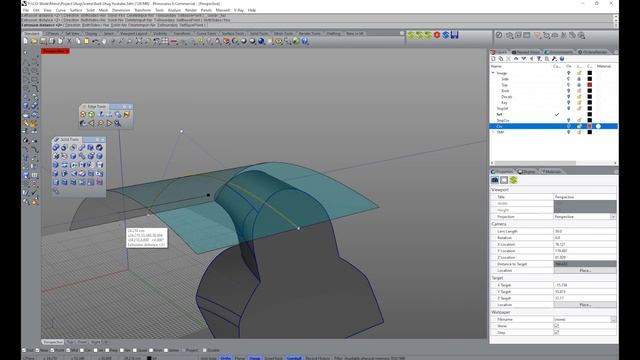The width and height of the screenshot is (640, 360).
Task: Click the red color swatch of Top layer
Action: pos(589,85)
